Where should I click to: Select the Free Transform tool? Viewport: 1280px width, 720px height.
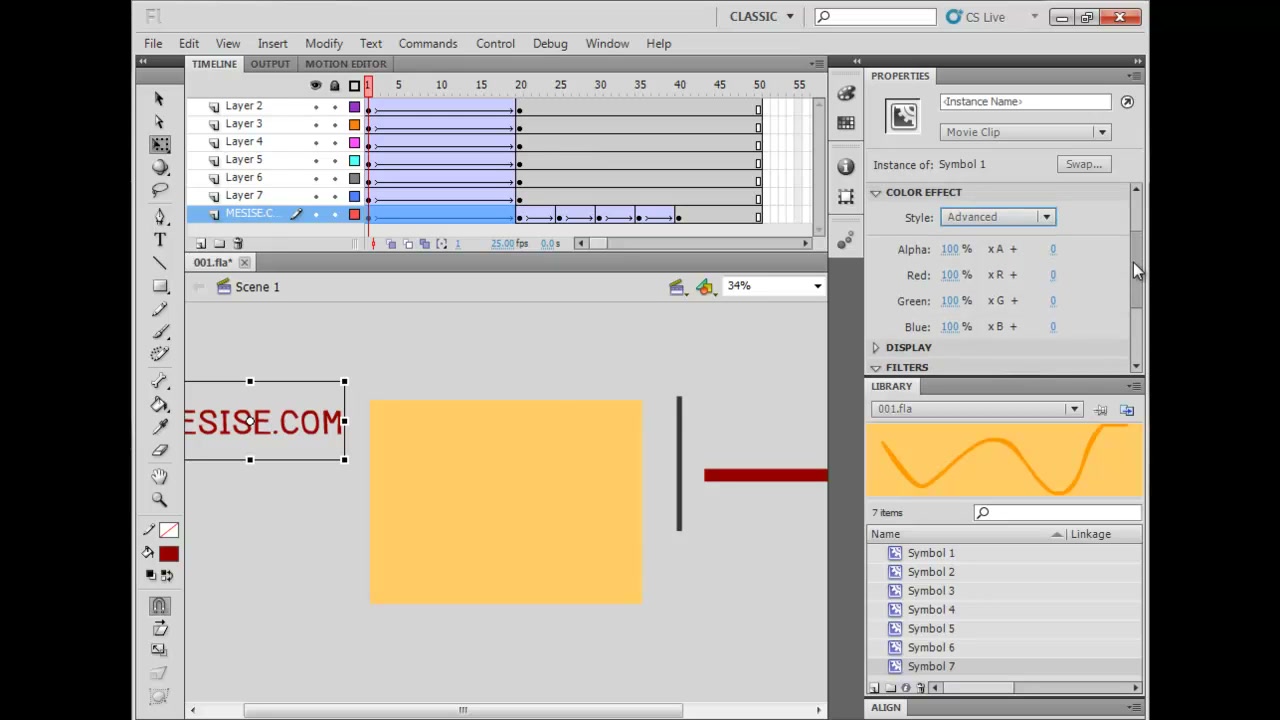pyautogui.click(x=160, y=145)
